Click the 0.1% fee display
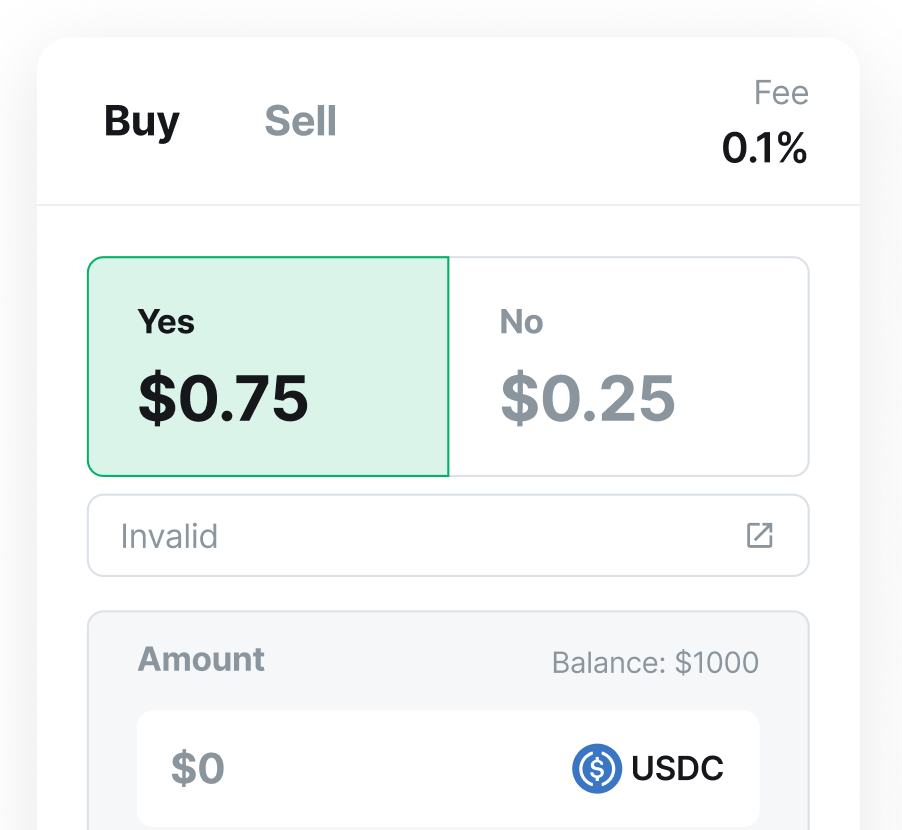This screenshot has height=830, width=902. pos(765,148)
